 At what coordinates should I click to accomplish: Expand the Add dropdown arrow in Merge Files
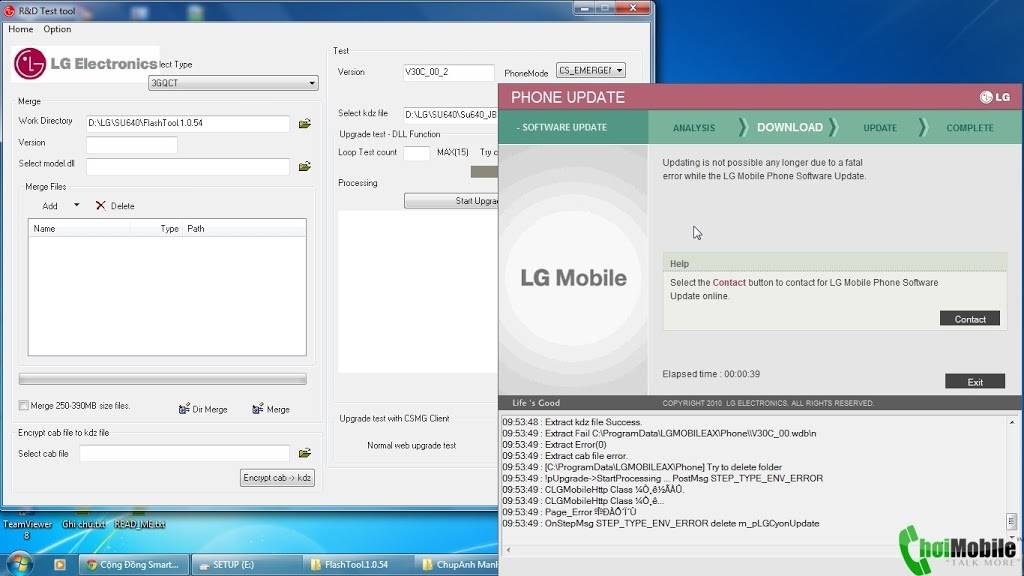pos(76,205)
